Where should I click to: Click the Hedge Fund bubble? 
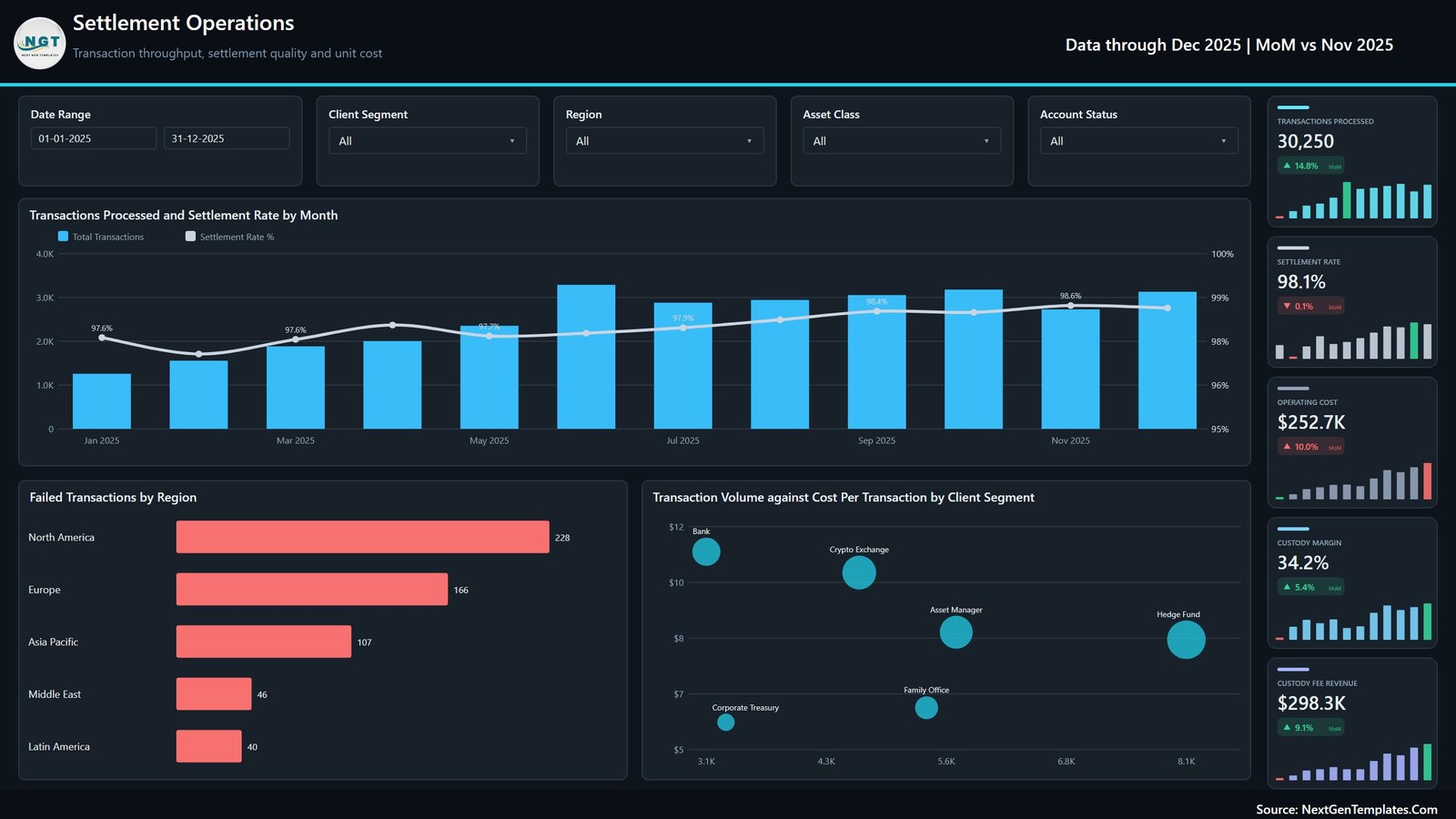[x=1186, y=640]
